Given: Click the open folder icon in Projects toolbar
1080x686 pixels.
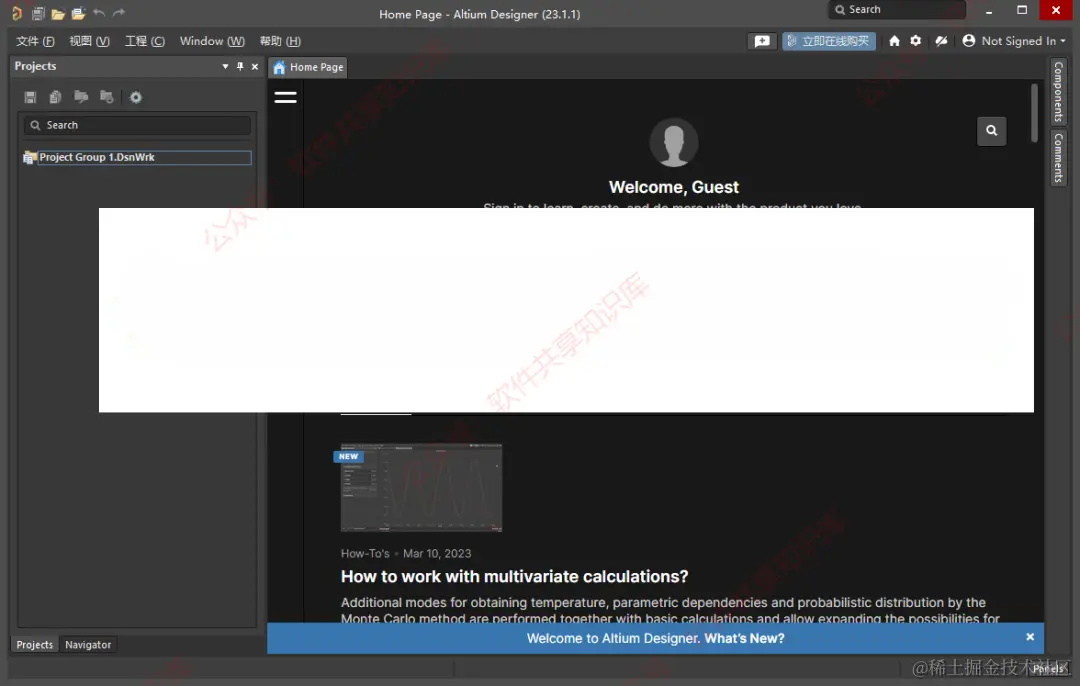Looking at the screenshot, I should pos(81,97).
